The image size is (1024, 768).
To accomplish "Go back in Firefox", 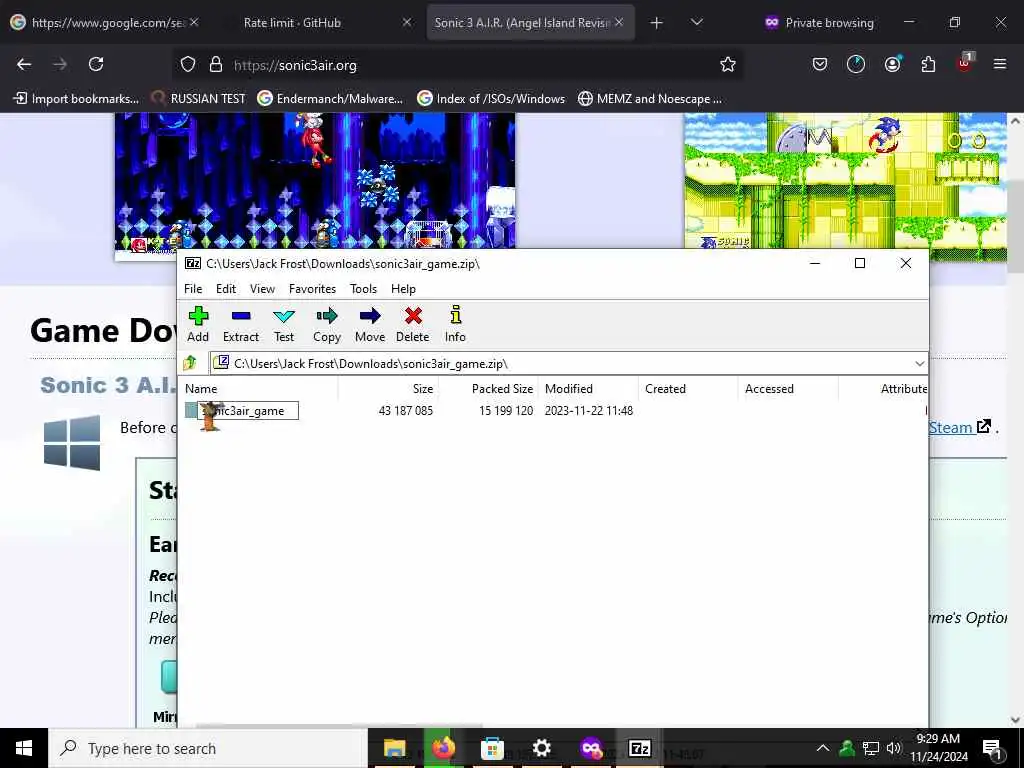I will click(x=24, y=64).
